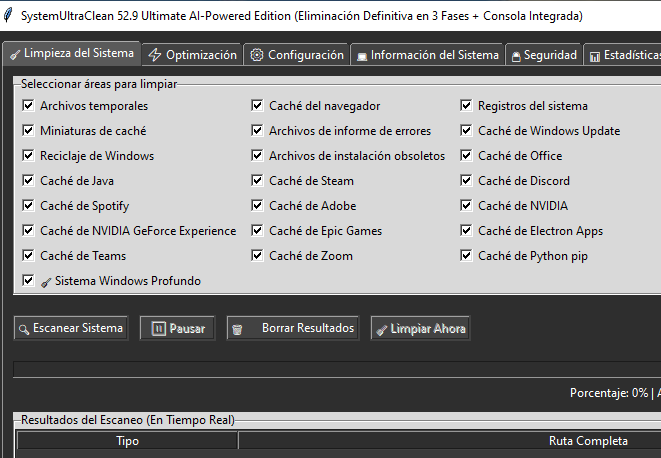
Task: Toggle the Caché de Steam checkbox
Action: pos(257,181)
